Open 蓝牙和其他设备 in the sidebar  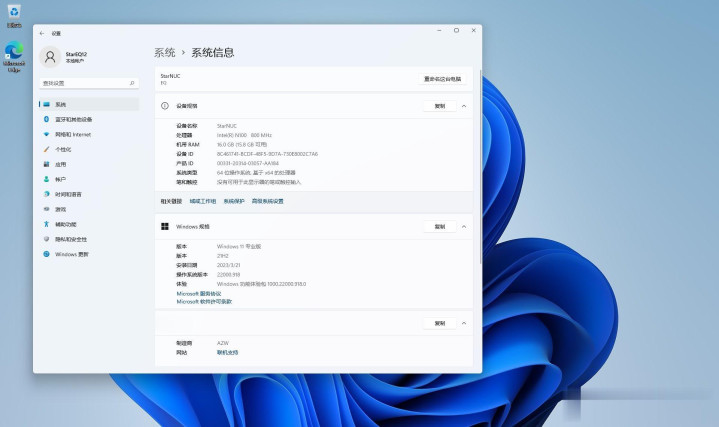(x=89, y=119)
